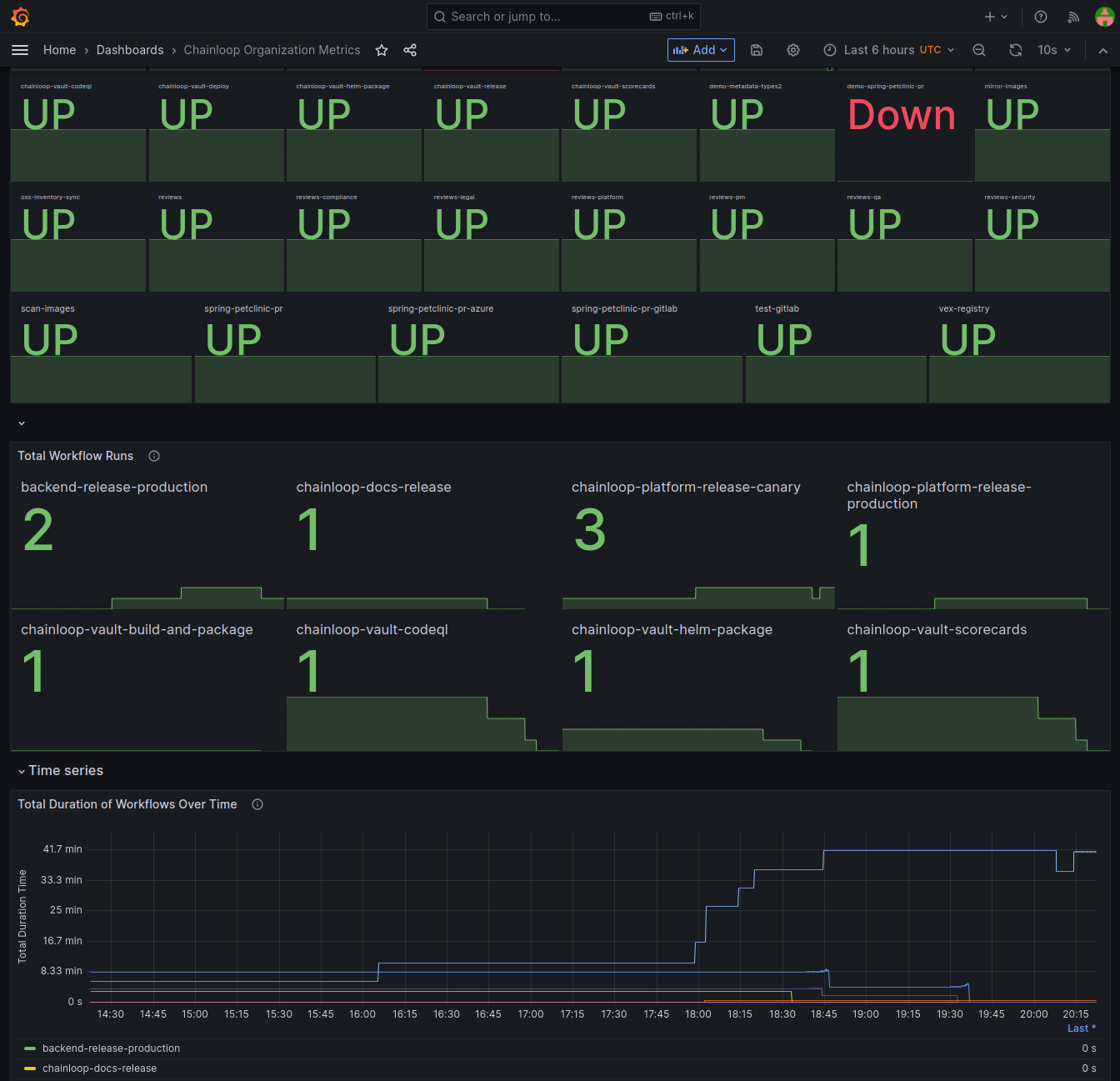Click the share dashboard icon
Viewport: 1120px width, 1081px height.
(x=410, y=50)
